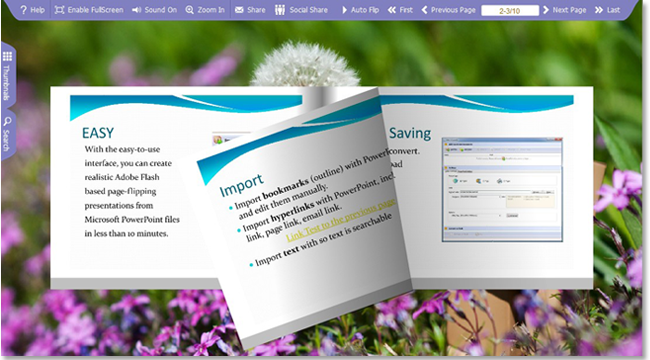Click the page number field showing 2-3/10
650x360 pixels.
[510, 10]
